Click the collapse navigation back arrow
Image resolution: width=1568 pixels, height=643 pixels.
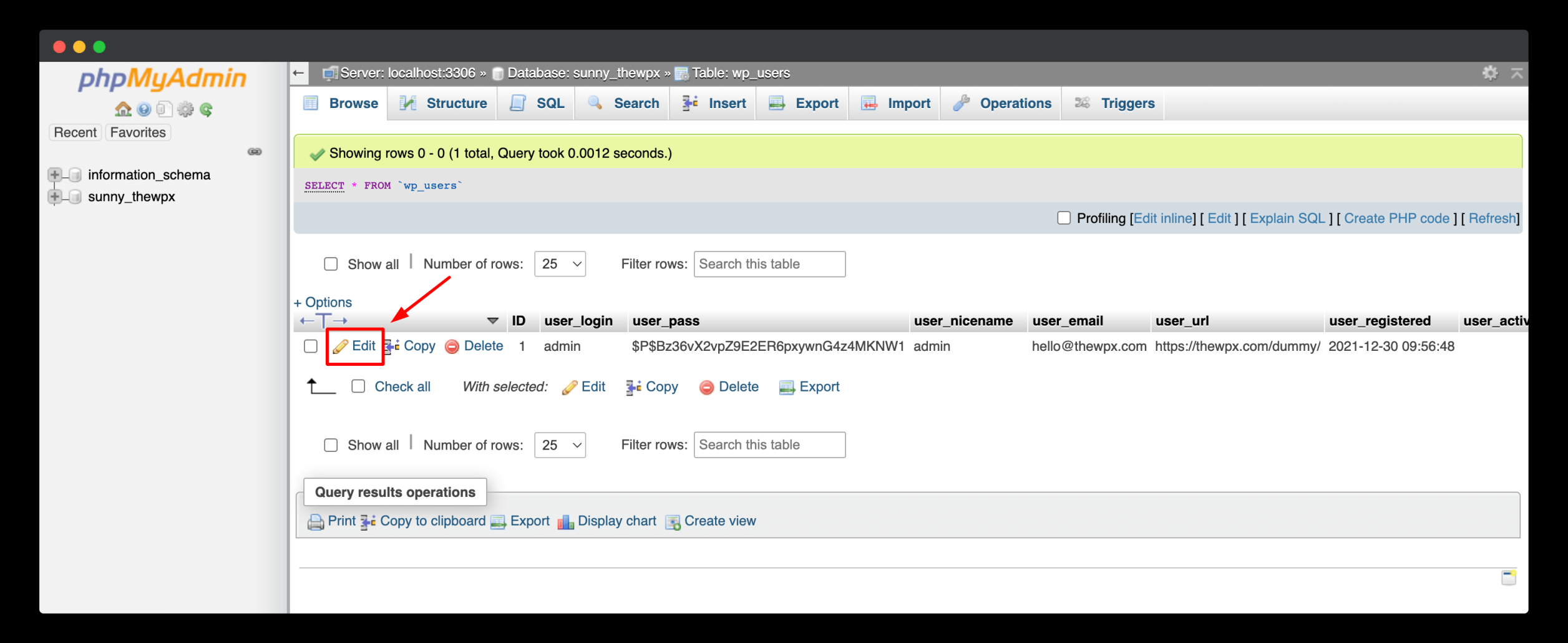[x=299, y=73]
